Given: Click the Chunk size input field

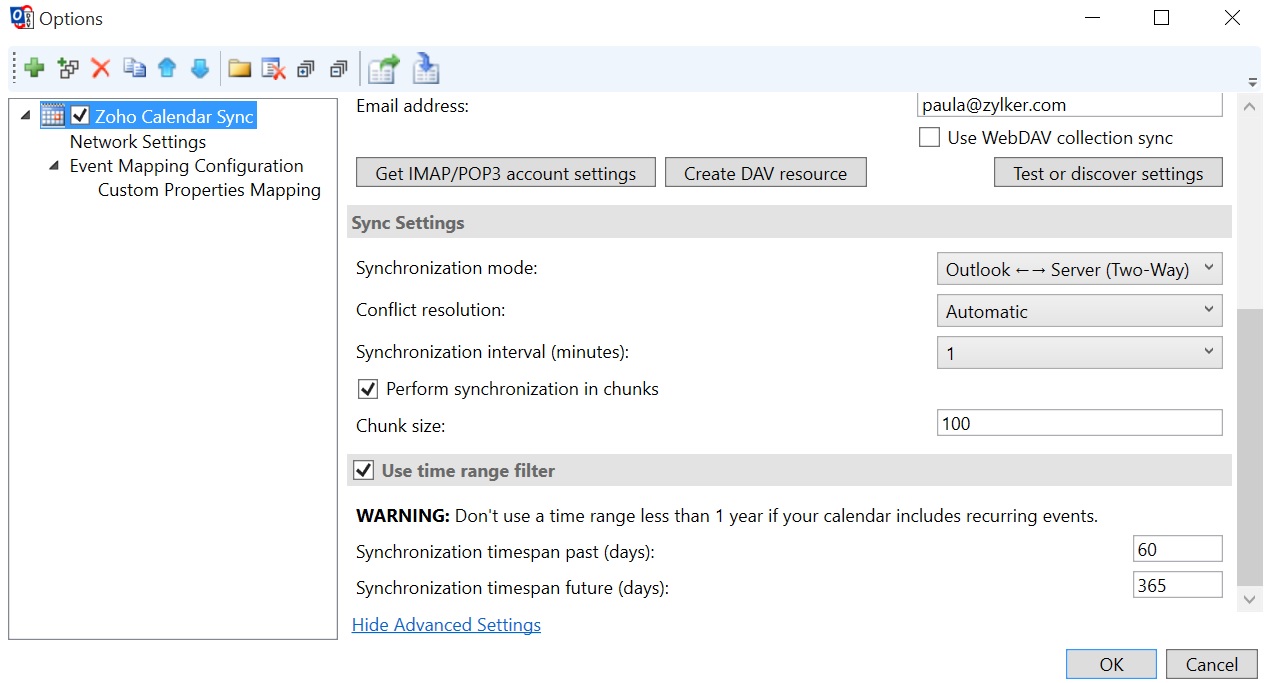Looking at the screenshot, I should [1079, 423].
